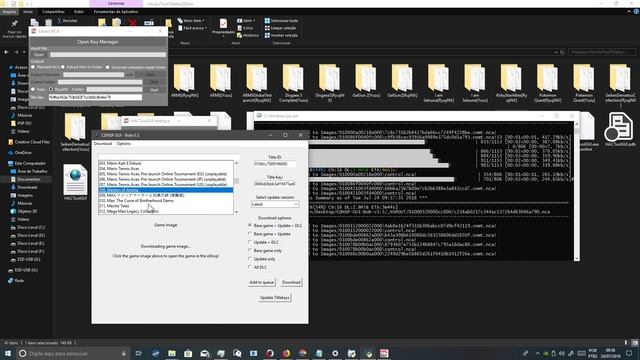
Task: Click the Histórico ribbon item
Action: 247,35
